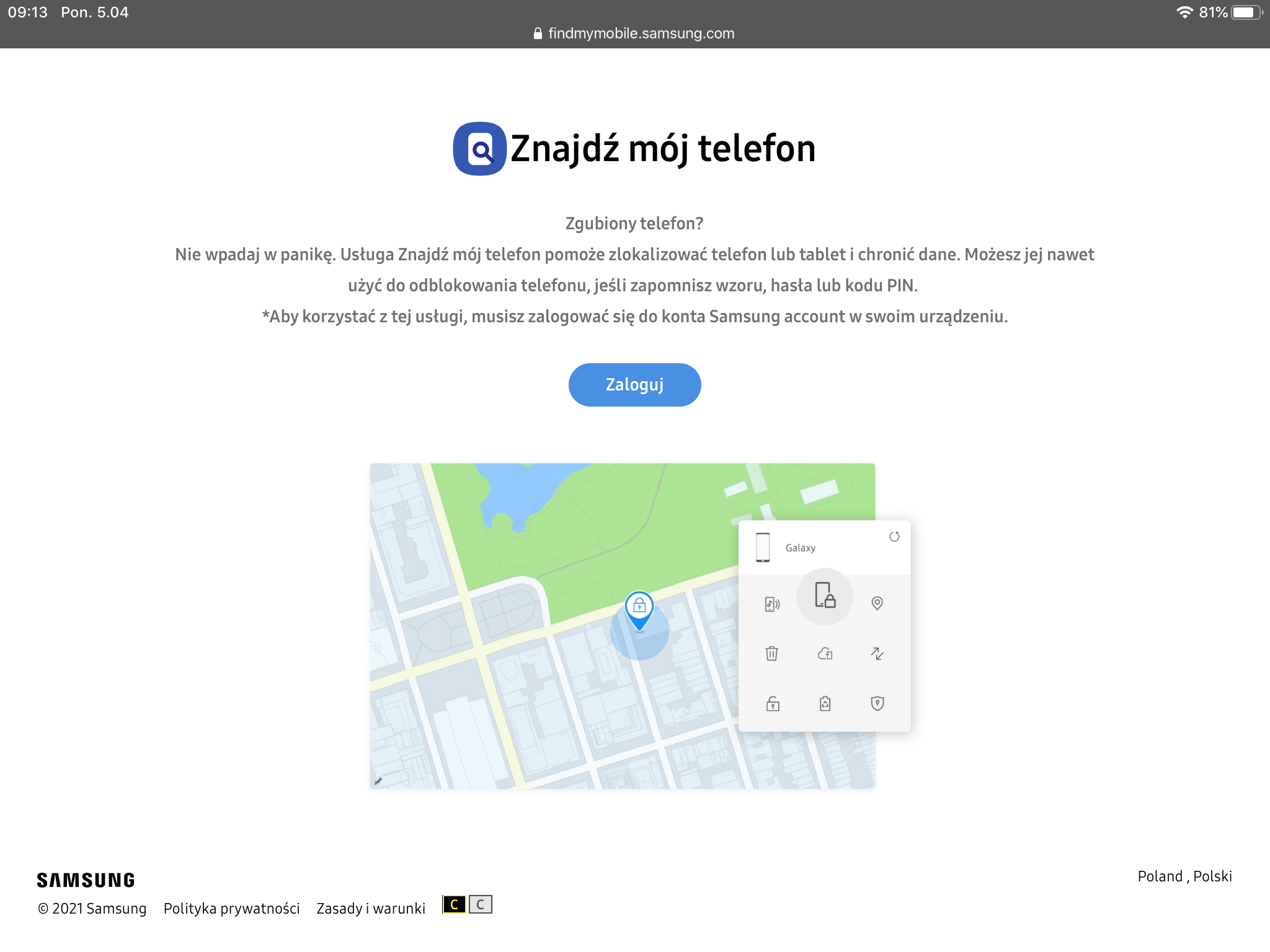
Task: Select the gray standard-contrast C button
Action: (x=481, y=904)
